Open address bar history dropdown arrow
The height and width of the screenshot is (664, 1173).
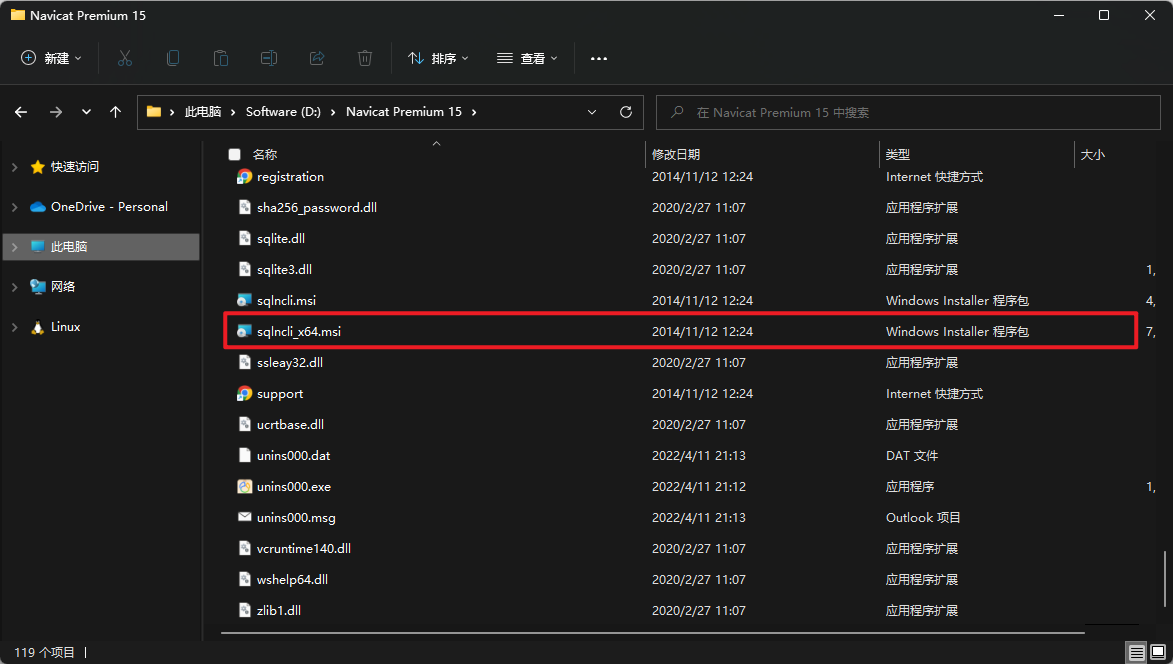(592, 112)
